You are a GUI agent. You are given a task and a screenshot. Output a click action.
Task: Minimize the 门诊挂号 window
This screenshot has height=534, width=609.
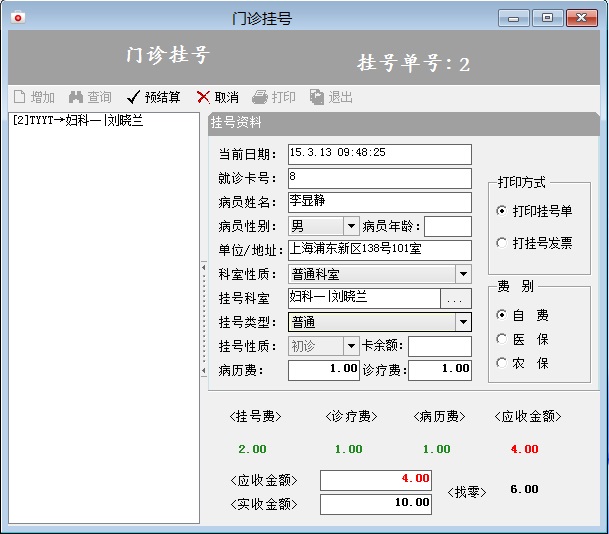[513, 18]
